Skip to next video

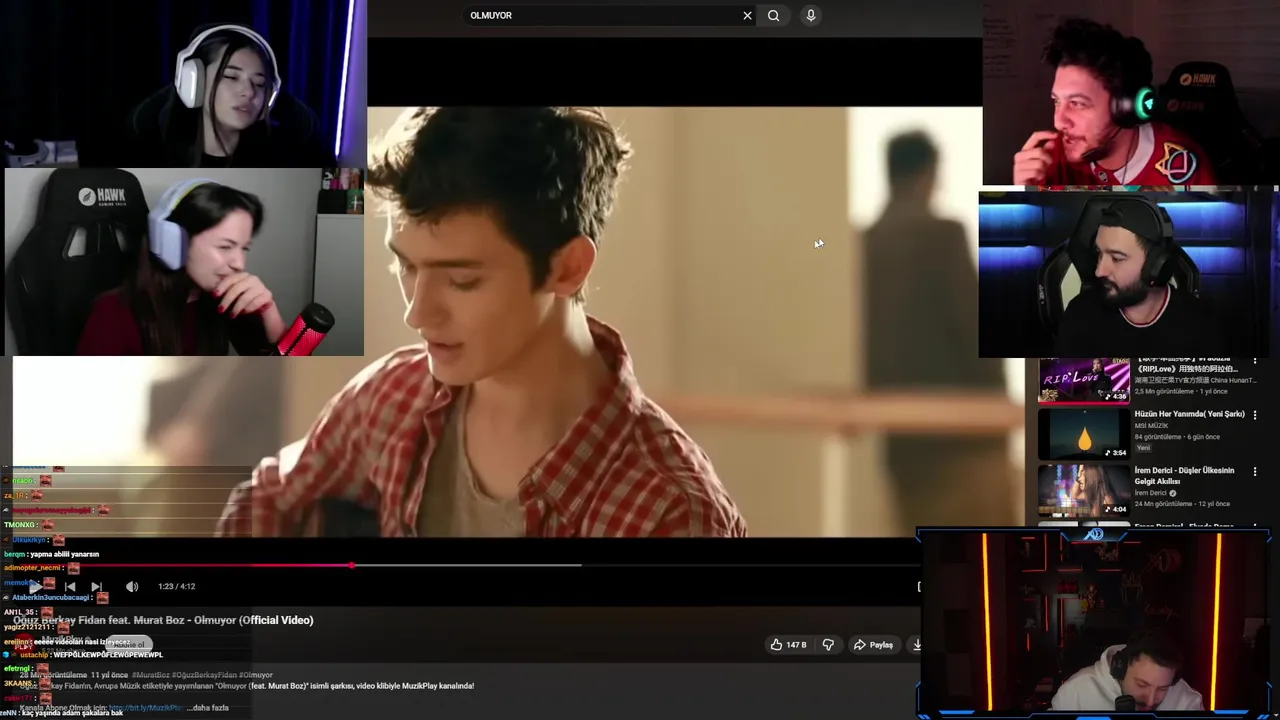[96, 587]
